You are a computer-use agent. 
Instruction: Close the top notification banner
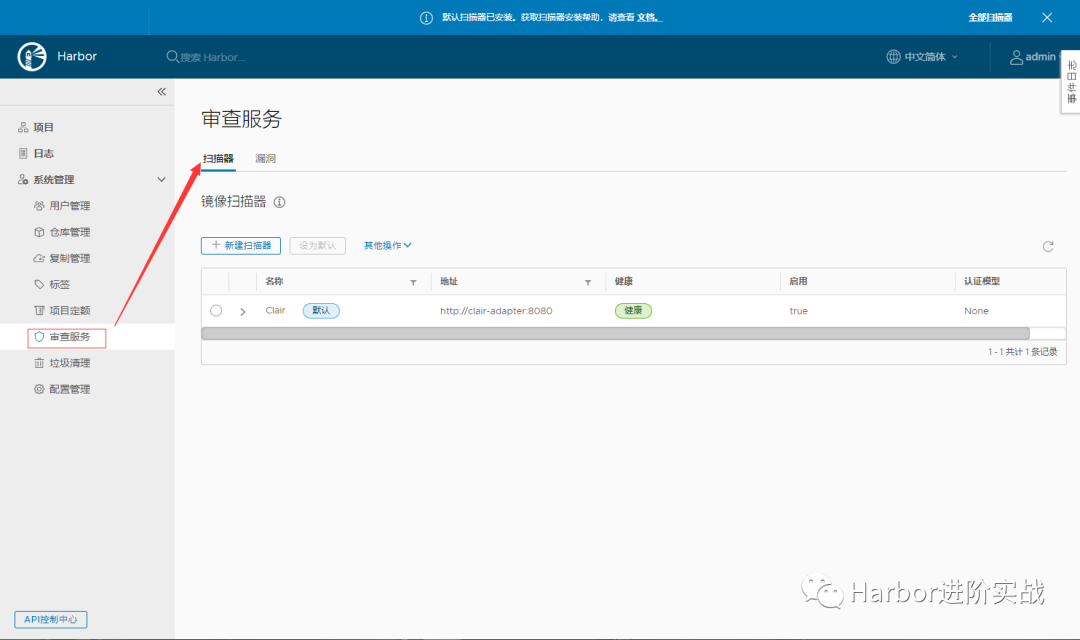pyautogui.click(x=1047, y=17)
